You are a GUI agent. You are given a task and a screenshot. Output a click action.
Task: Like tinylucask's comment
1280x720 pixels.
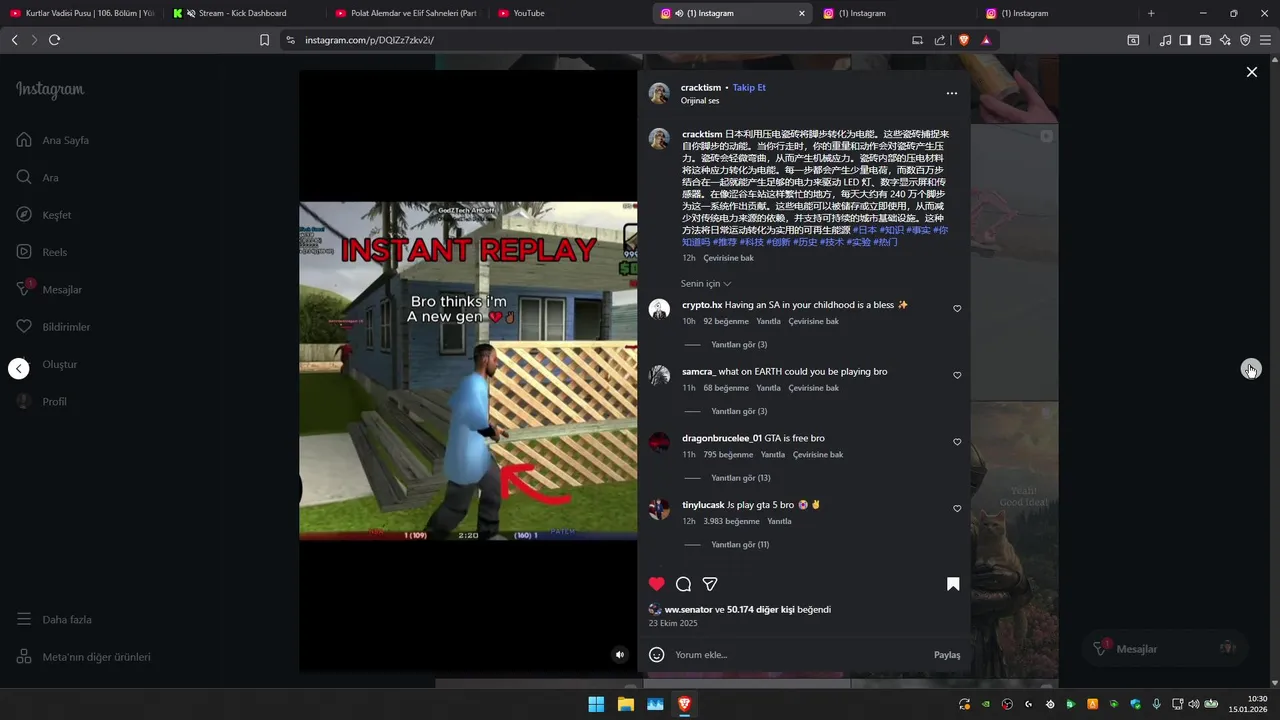pos(957,509)
